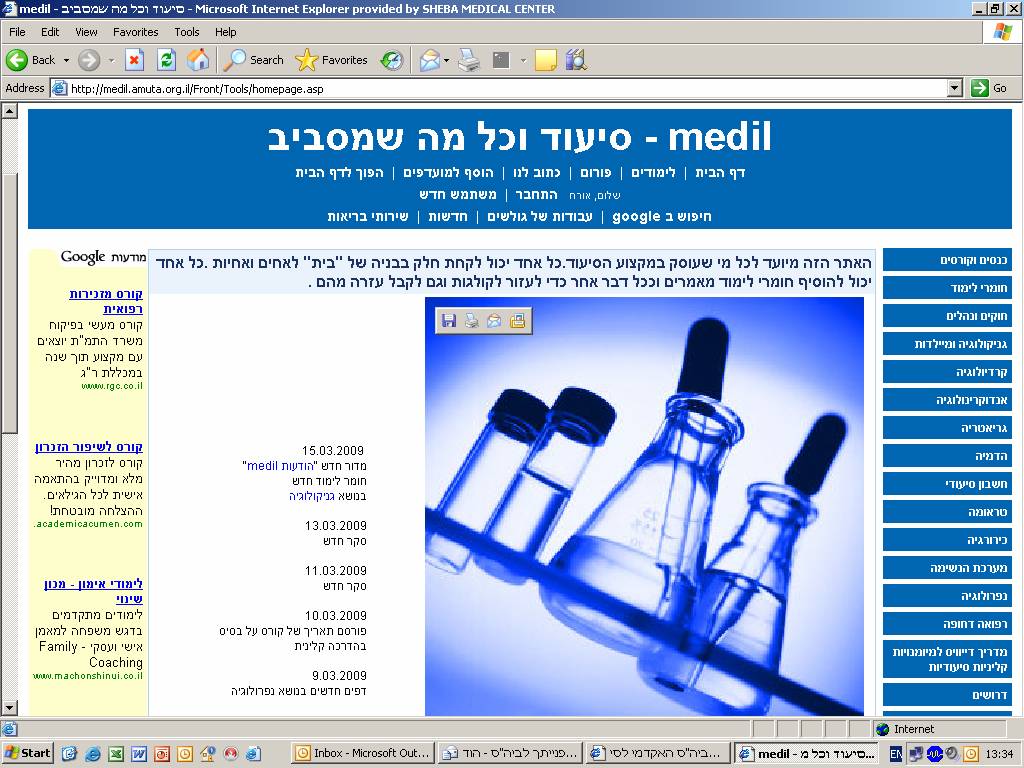The image size is (1024, 768).
Task: Open the Search pane in the toolbar
Action: point(253,60)
